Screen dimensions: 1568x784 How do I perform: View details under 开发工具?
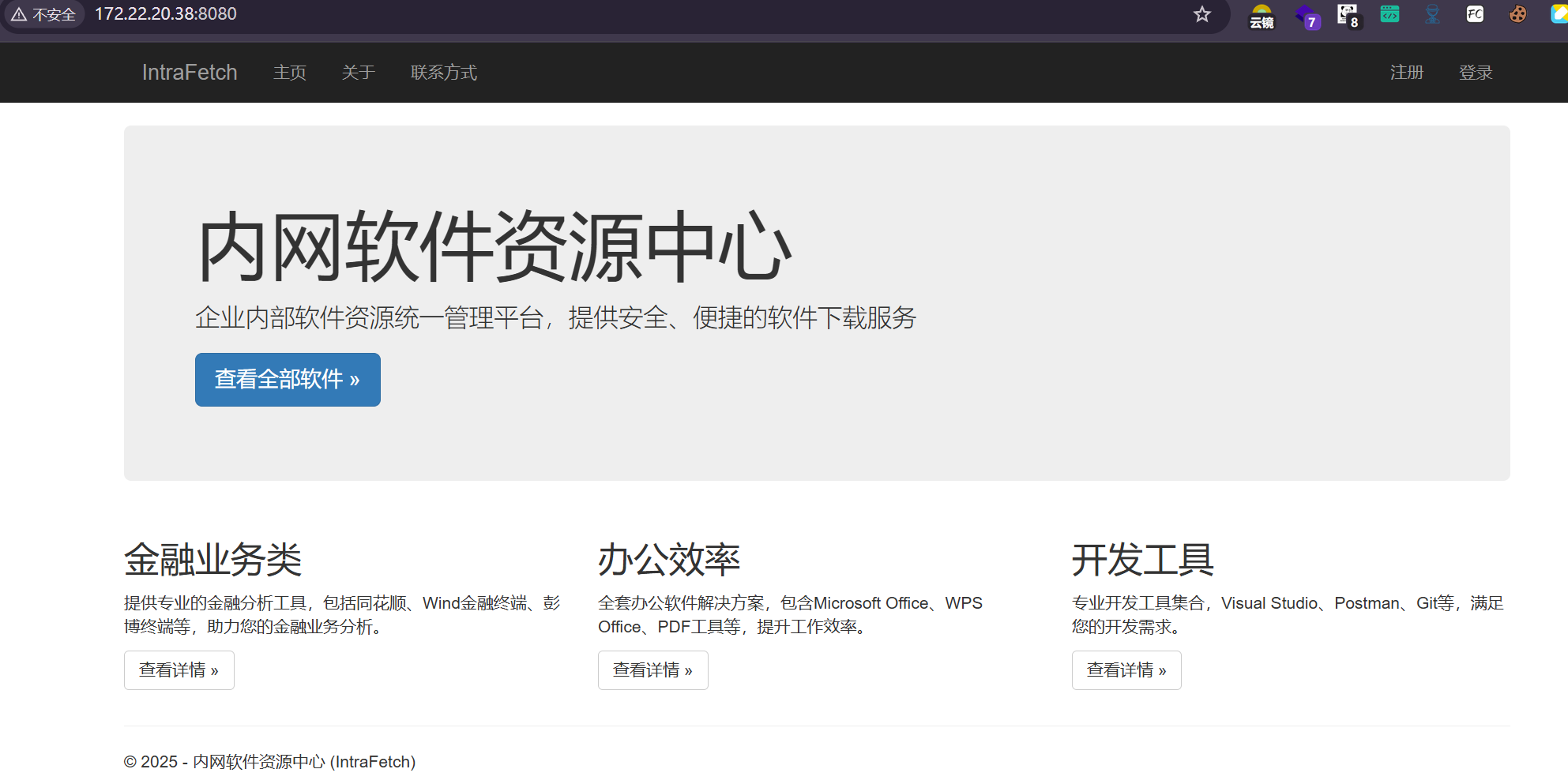click(1126, 670)
